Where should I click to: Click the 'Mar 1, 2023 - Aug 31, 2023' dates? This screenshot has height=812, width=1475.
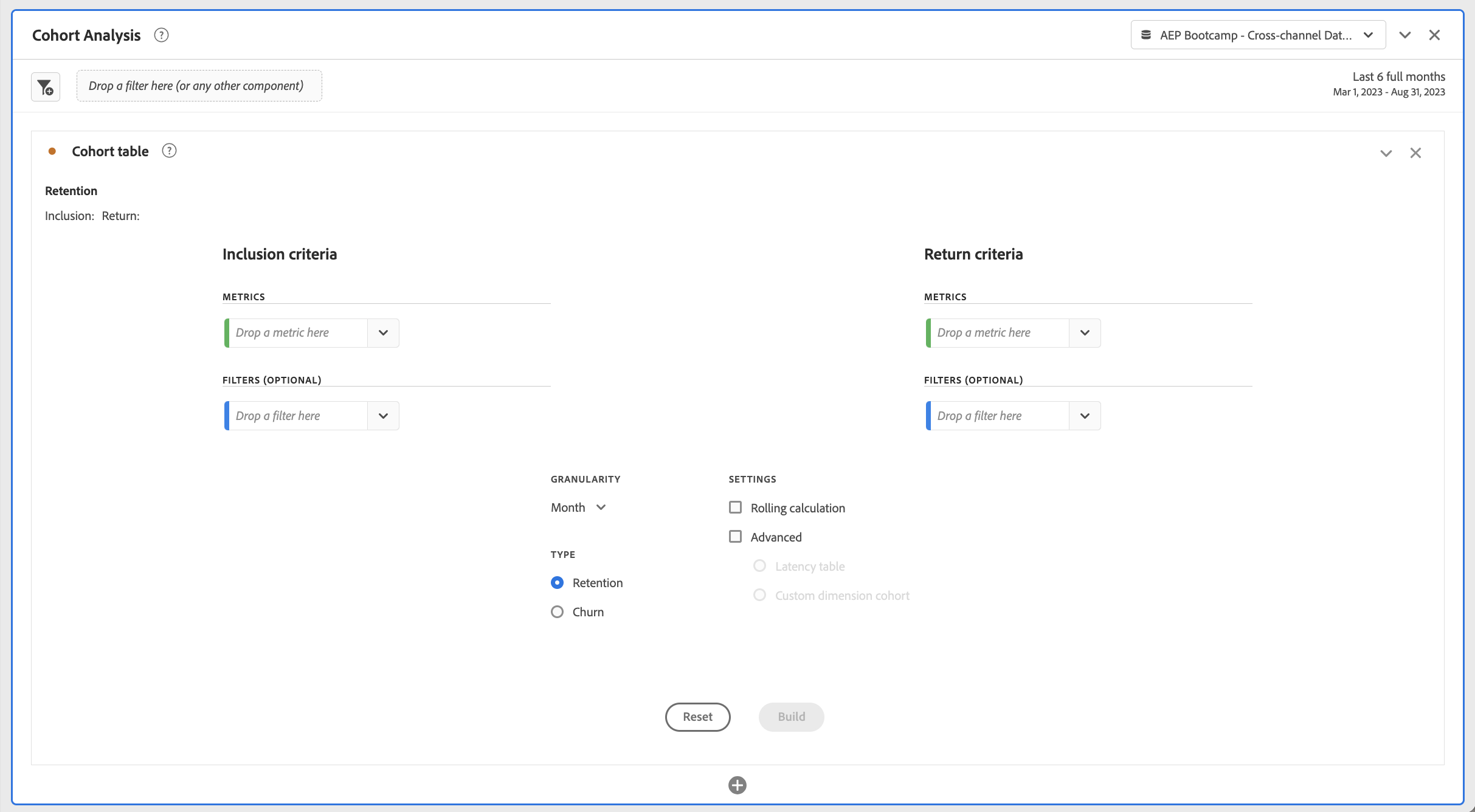[1389, 92]
